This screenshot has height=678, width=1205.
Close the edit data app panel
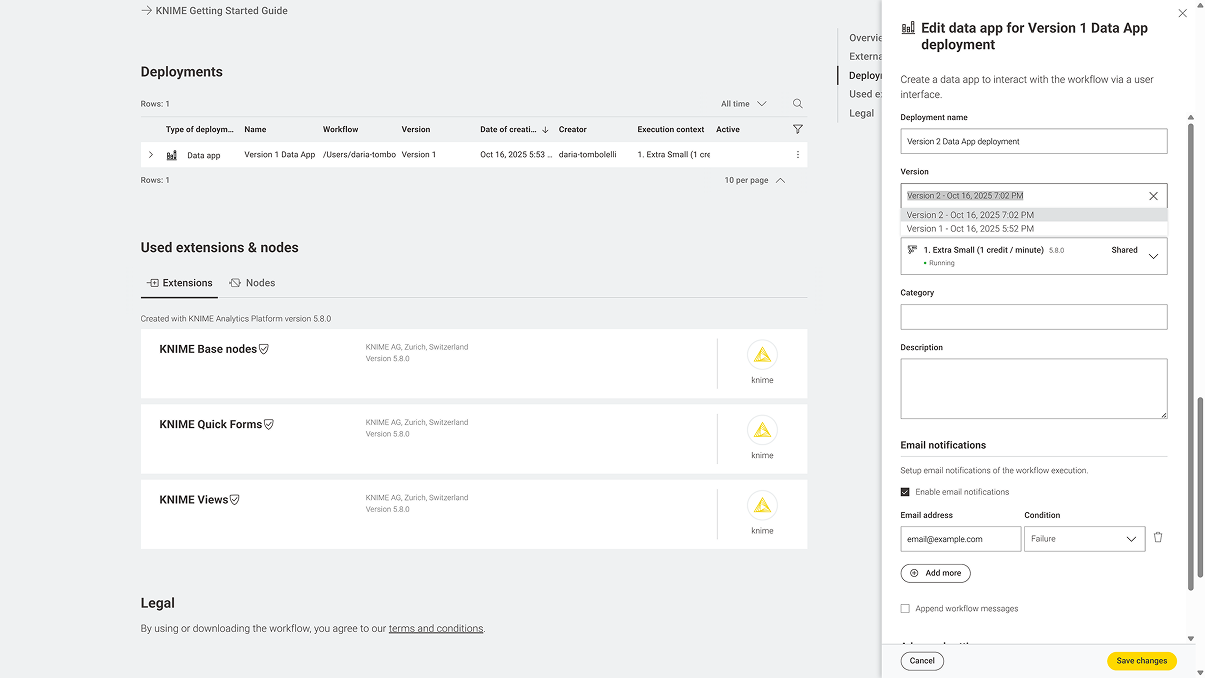(x=1183, y=14)
